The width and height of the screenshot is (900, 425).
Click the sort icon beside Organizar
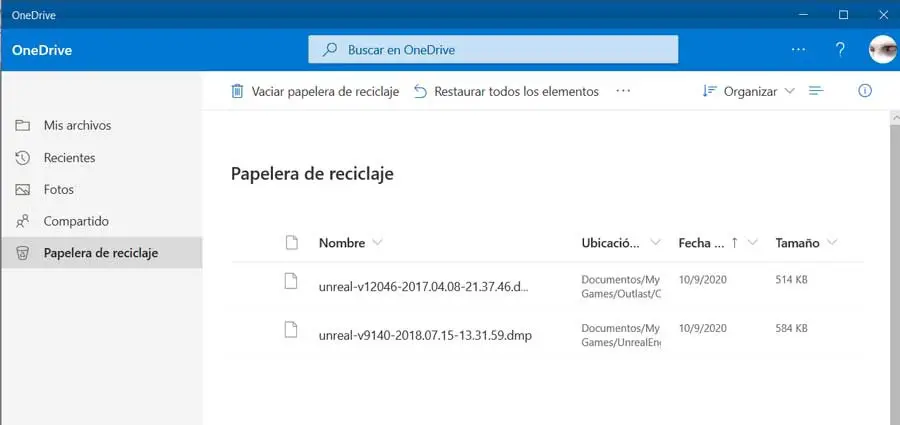(709, 91)
